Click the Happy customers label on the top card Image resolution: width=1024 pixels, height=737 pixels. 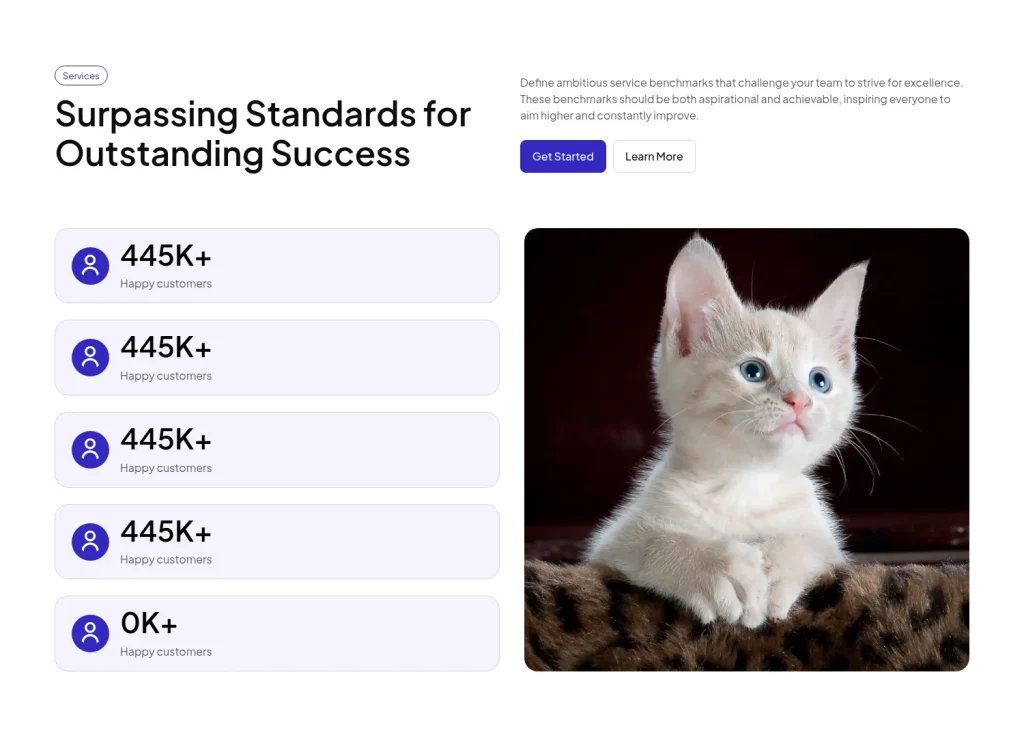pyautogui.click(x=166, y=283)
